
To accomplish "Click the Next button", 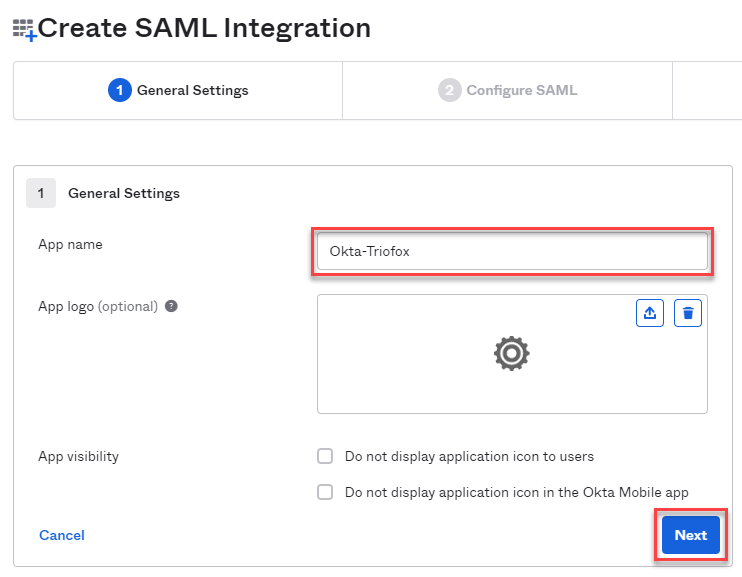I will click(691, 535).
